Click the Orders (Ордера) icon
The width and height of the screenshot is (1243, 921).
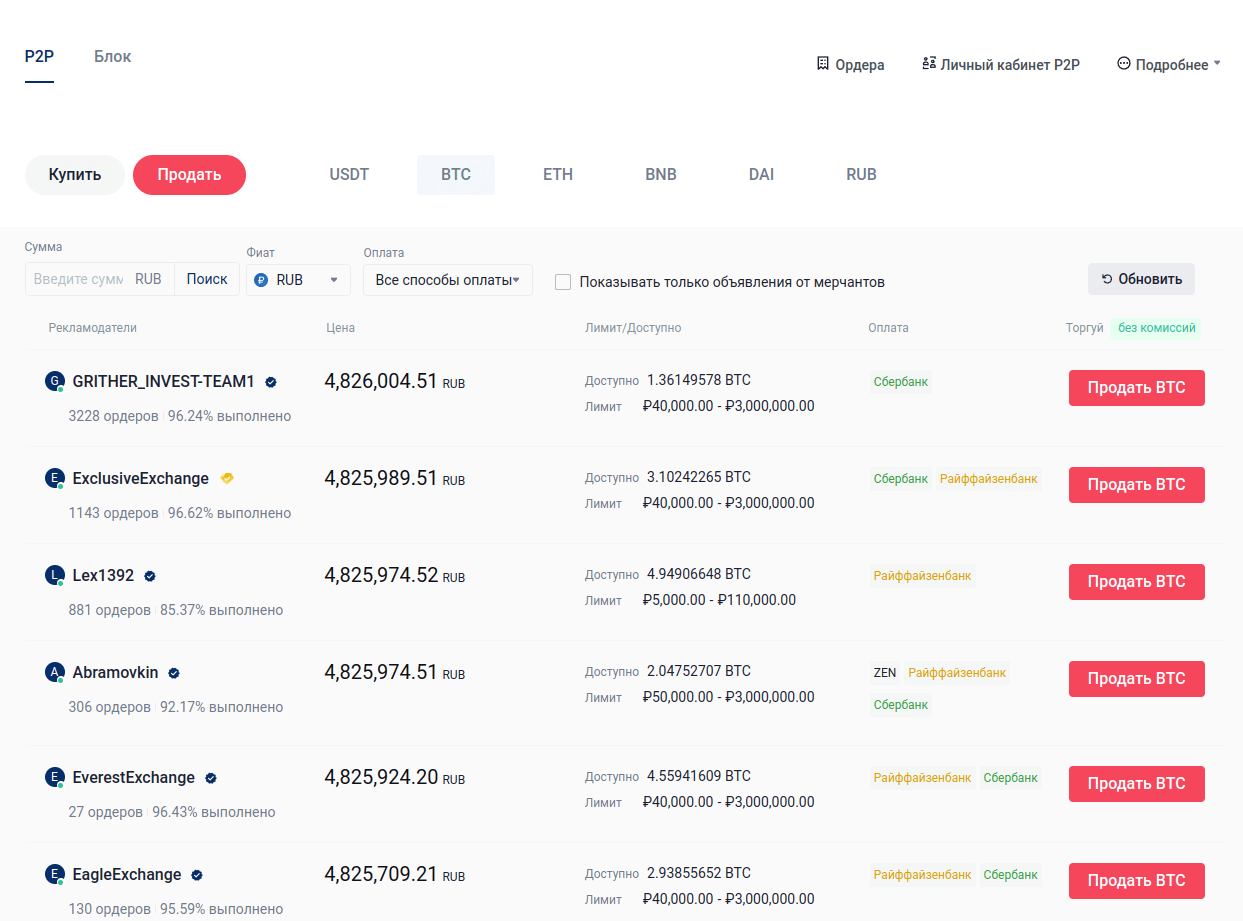pos(823,64)
